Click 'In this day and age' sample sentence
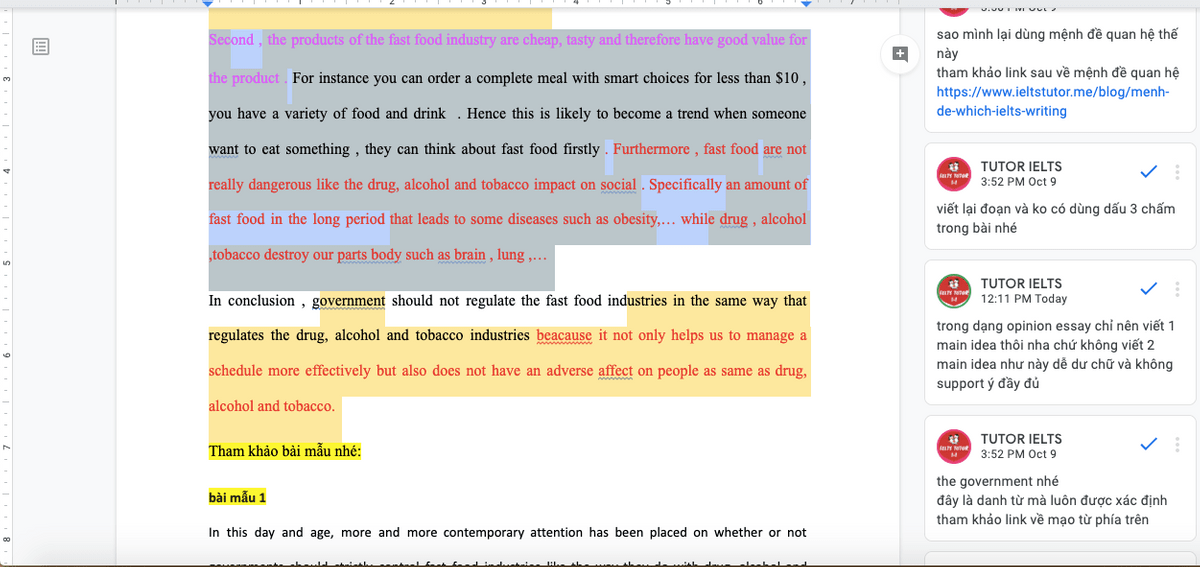The width and height of the screenshot is (1200, 567). (271, 533)
